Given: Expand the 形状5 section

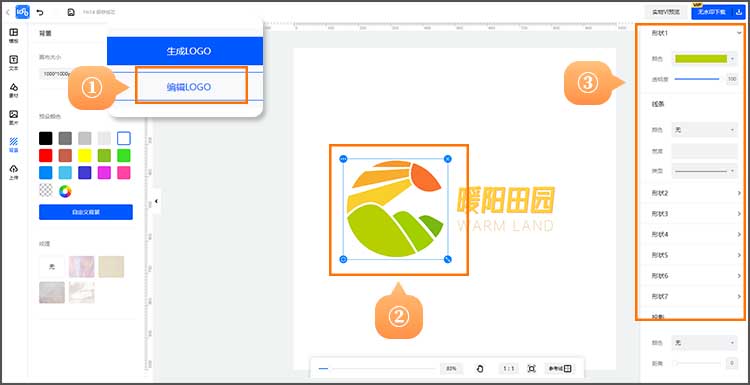Looking at the screenshot, I should [x=696, y=255].
